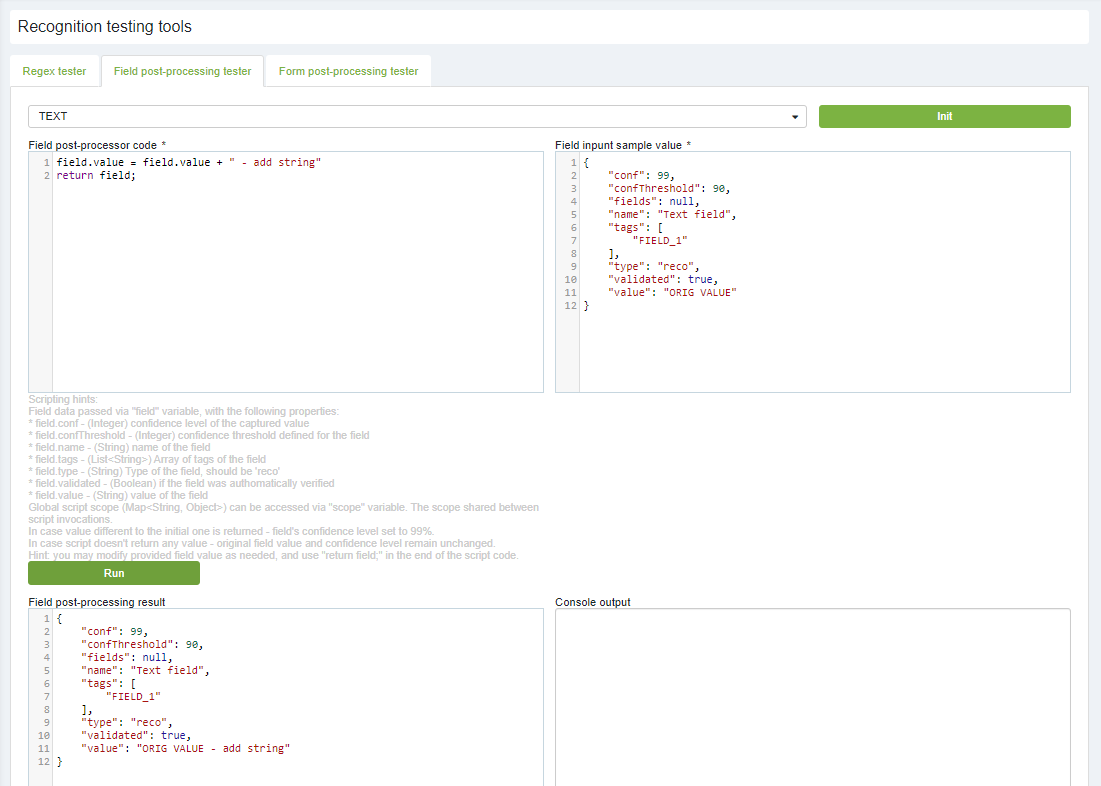Click inside the Console output area
The image size is (1101, 786).
[812, 697]
